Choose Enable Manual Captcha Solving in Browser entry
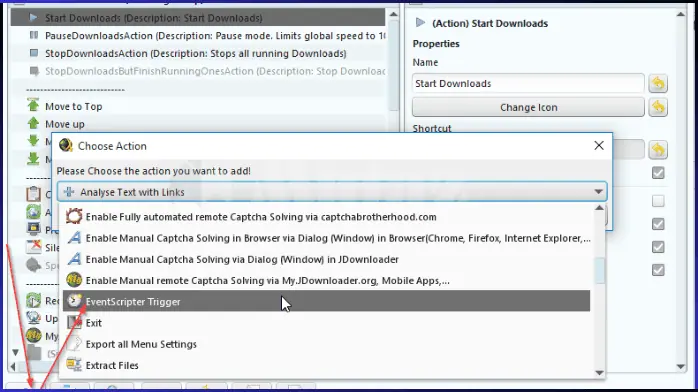 326,238
